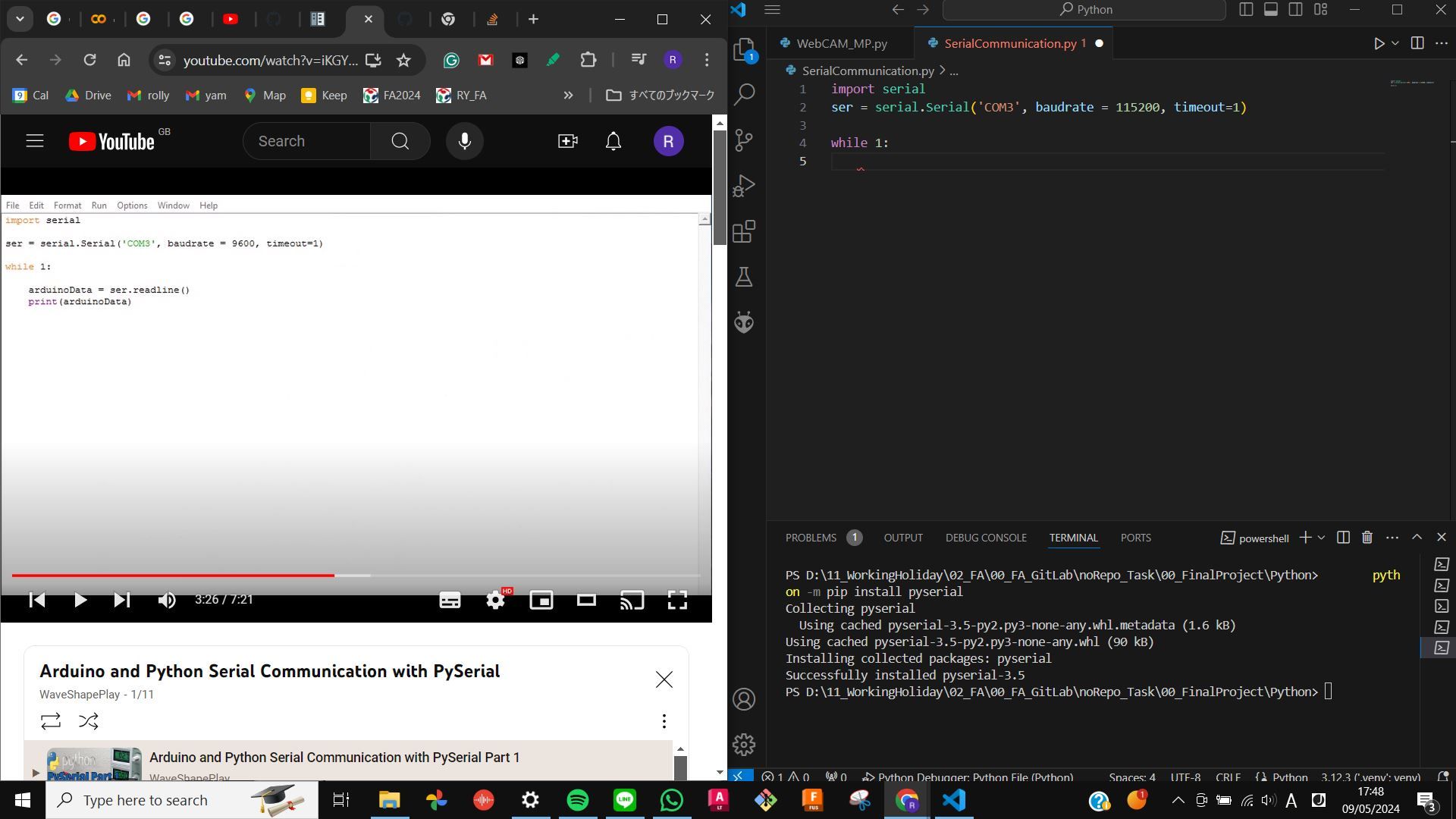Image resolution: width=1456 pixels, height=819 pixels.
Task: Toggle playlist shuffle
Action: pos(89,721)
